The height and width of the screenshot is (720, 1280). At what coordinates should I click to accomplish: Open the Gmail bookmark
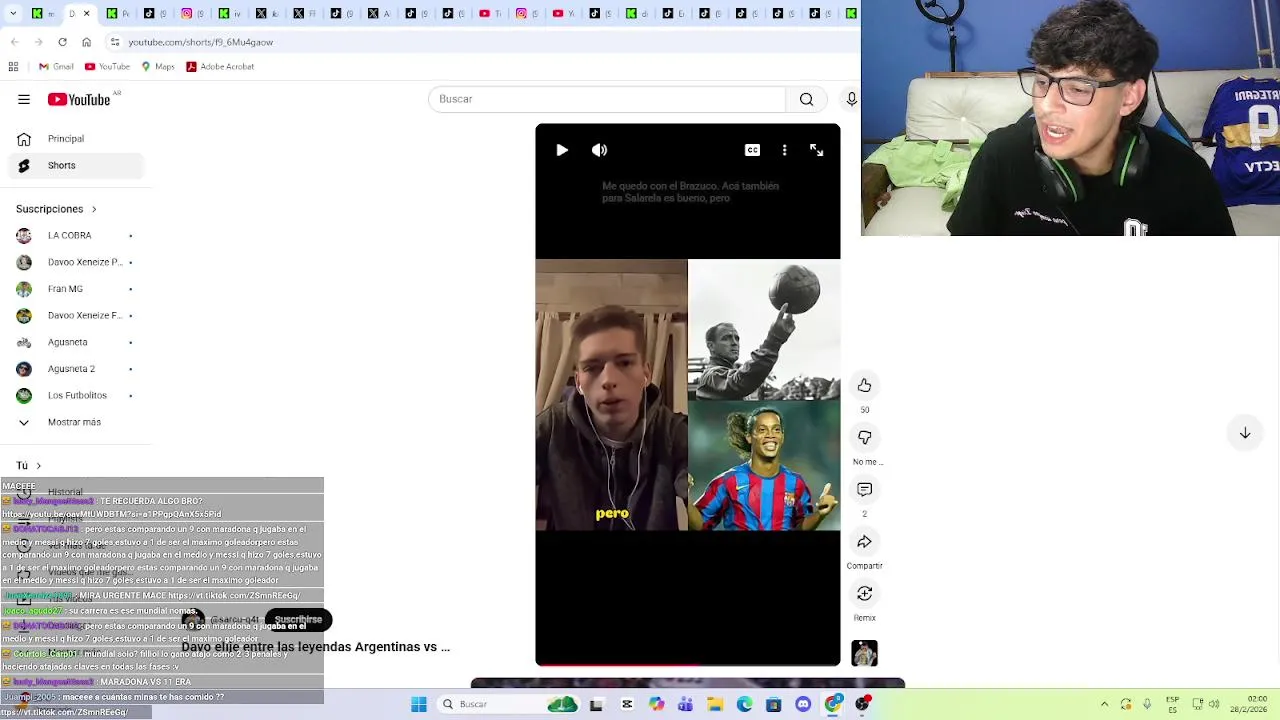pos(56,66)
